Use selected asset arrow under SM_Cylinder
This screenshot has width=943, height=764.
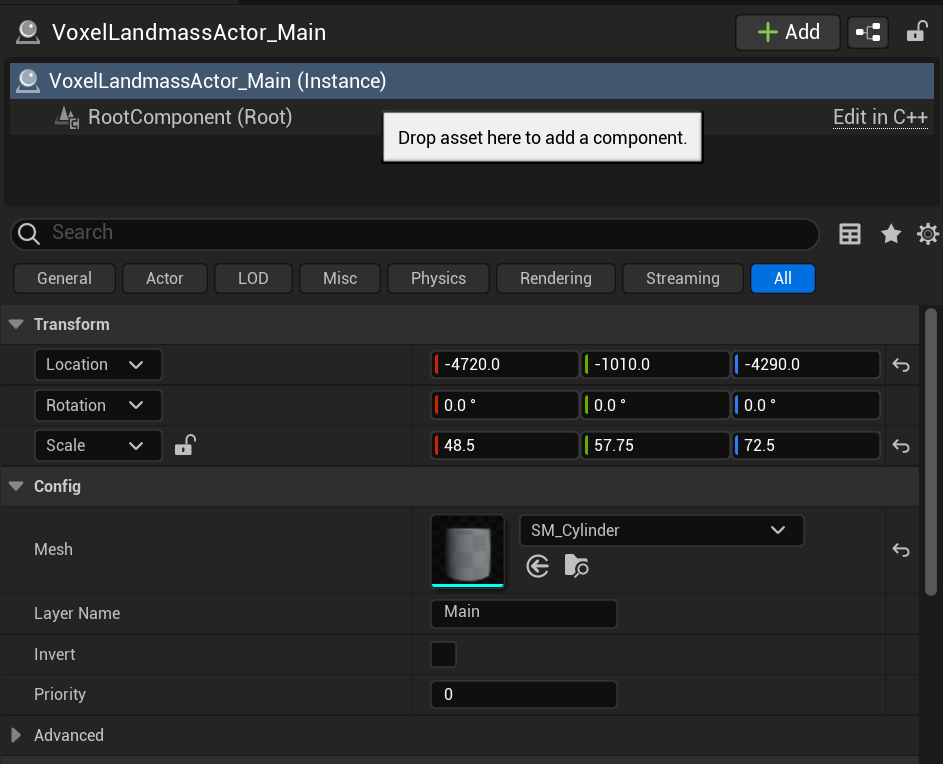537,566
